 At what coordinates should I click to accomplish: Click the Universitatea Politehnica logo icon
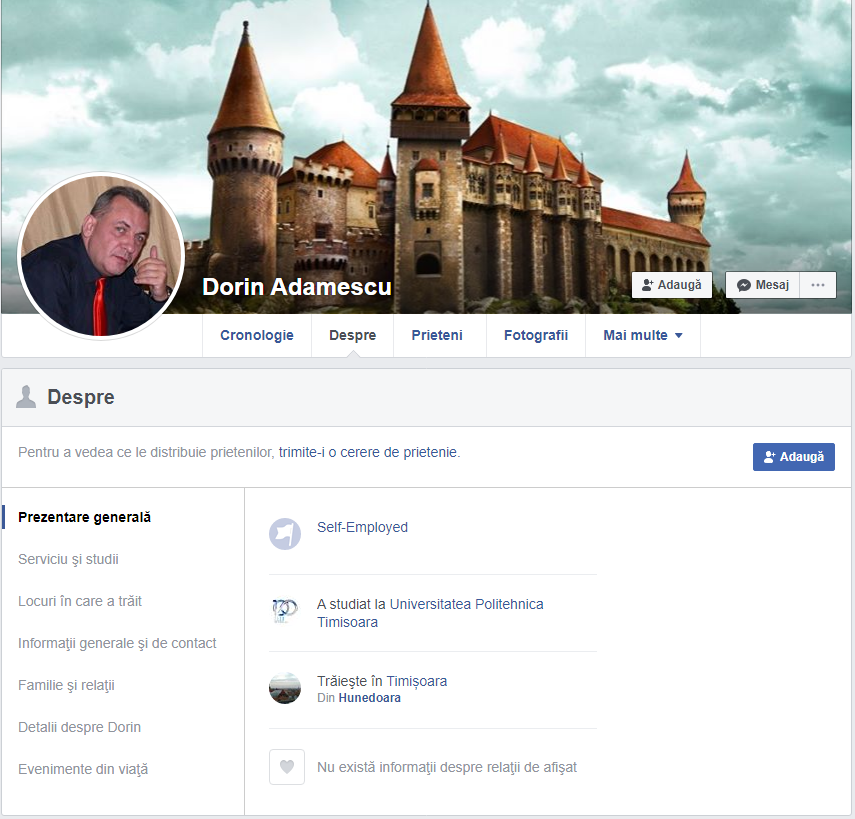(285, 611)
